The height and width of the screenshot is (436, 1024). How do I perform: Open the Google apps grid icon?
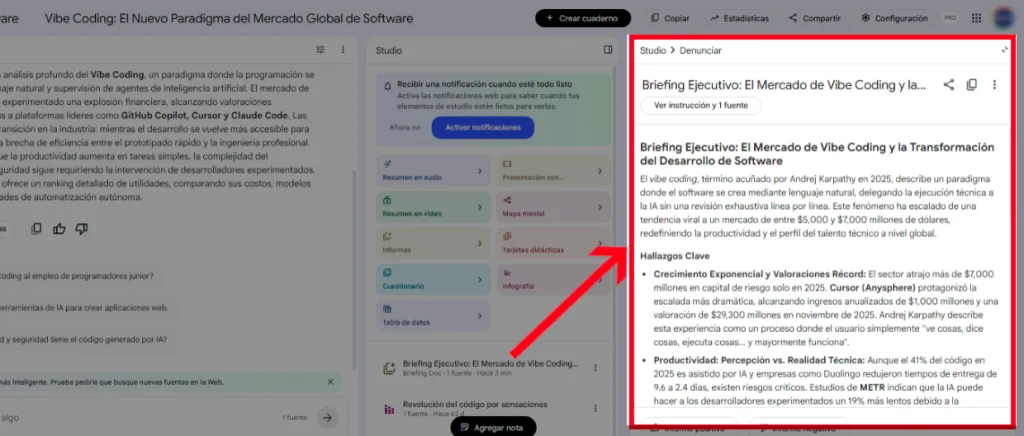pyautogui.click(x=976, y=18)
